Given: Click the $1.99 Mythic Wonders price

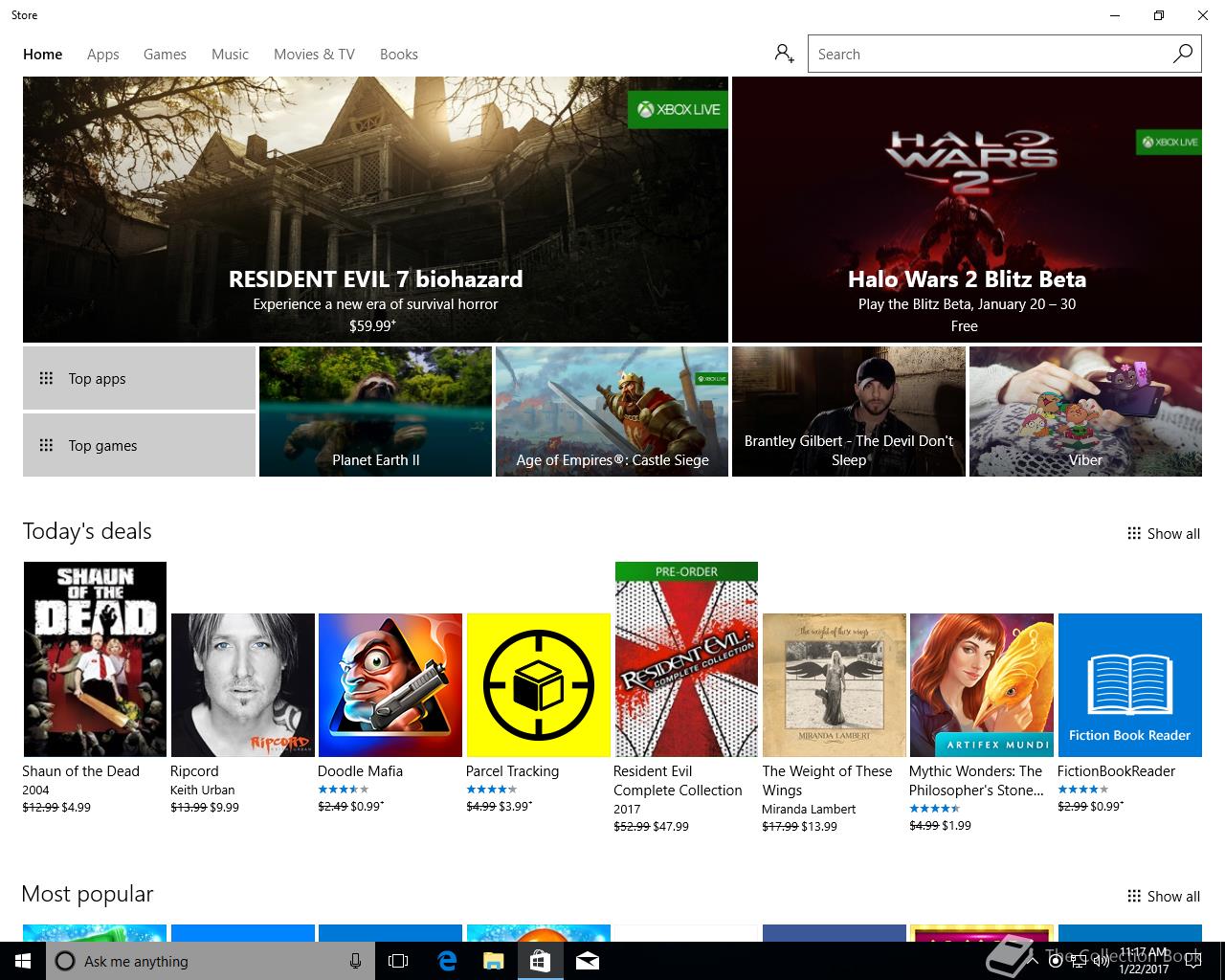Looking at the screenshot, I should click(x=956, y=825).
